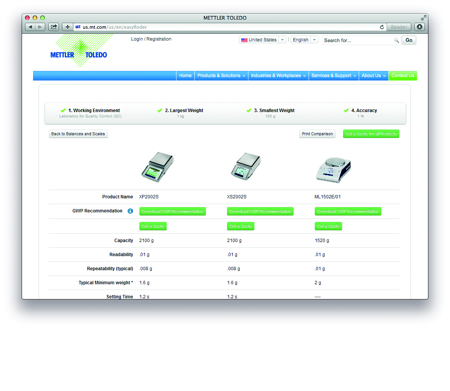Open the ML1502E/01 balance image

tap(333, 169)
